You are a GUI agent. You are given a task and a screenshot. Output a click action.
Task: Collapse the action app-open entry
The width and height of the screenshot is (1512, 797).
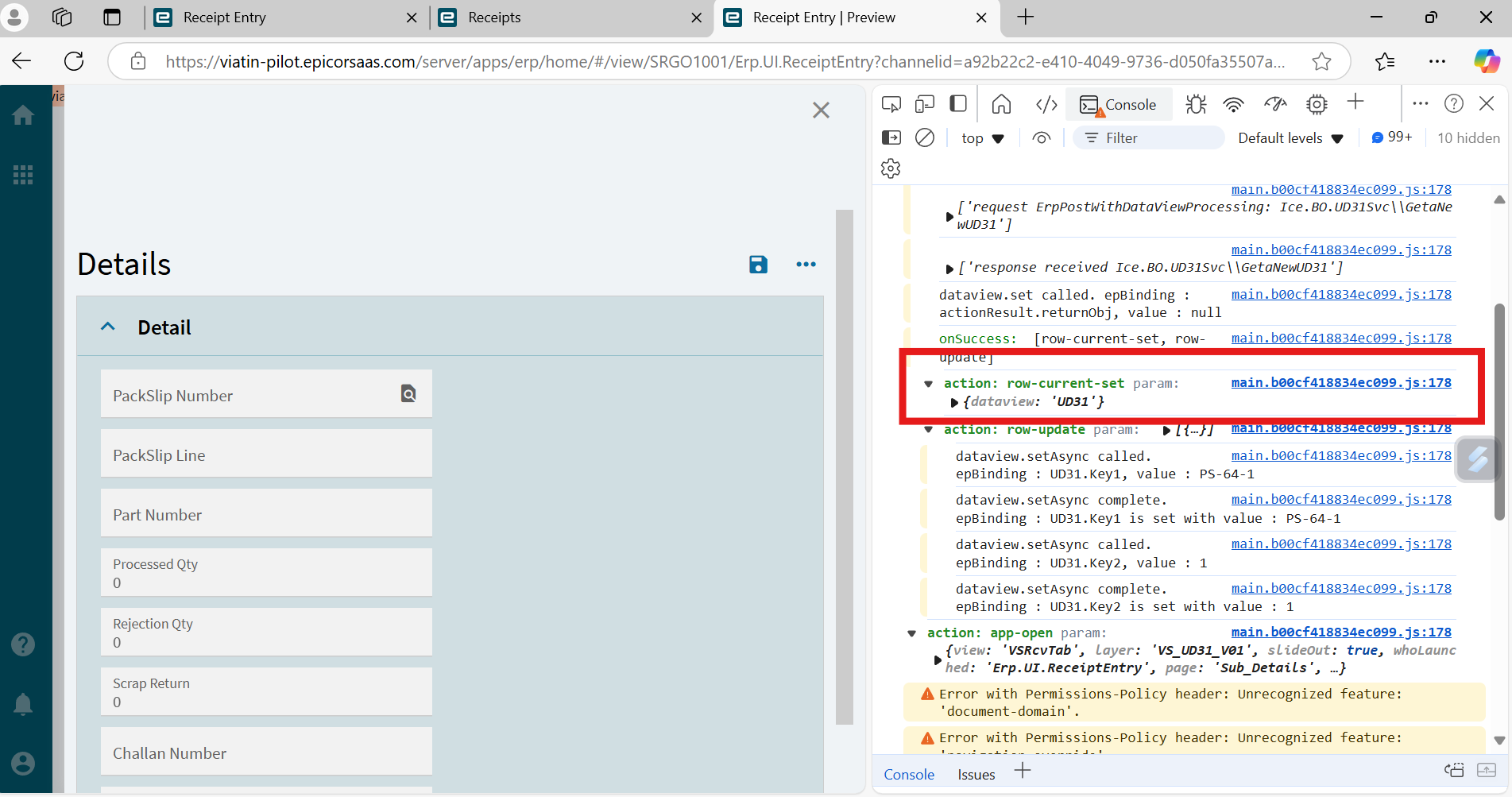[x=911, y=633]
